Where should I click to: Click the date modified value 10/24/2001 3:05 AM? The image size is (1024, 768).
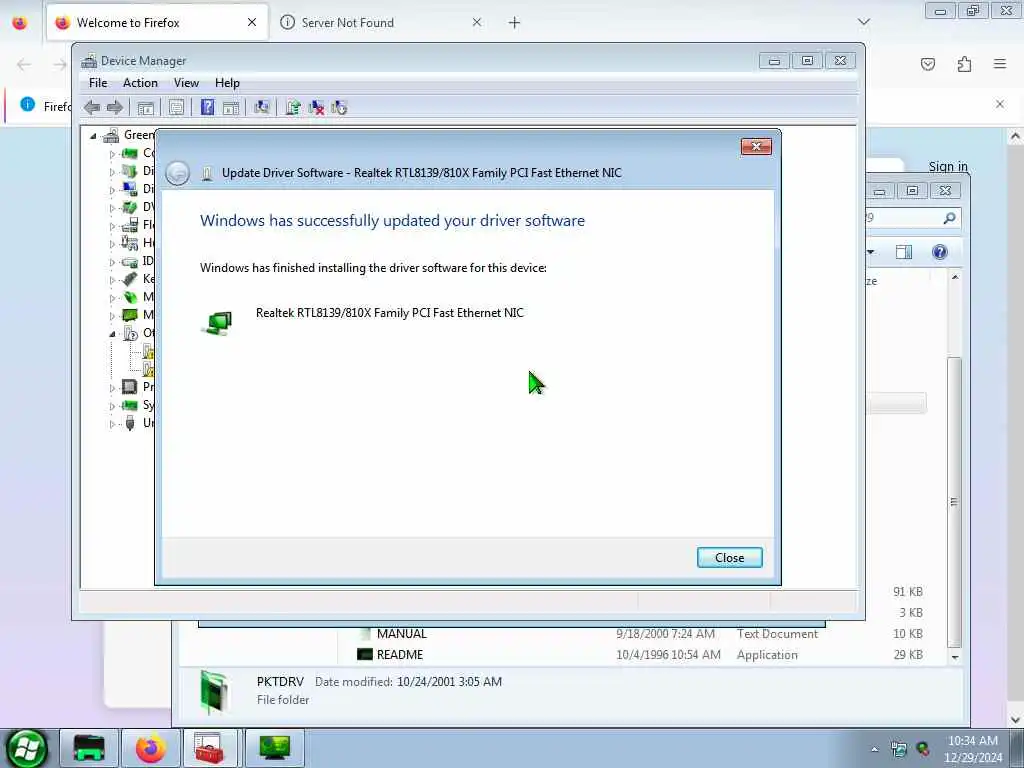(x=449, y=682)
